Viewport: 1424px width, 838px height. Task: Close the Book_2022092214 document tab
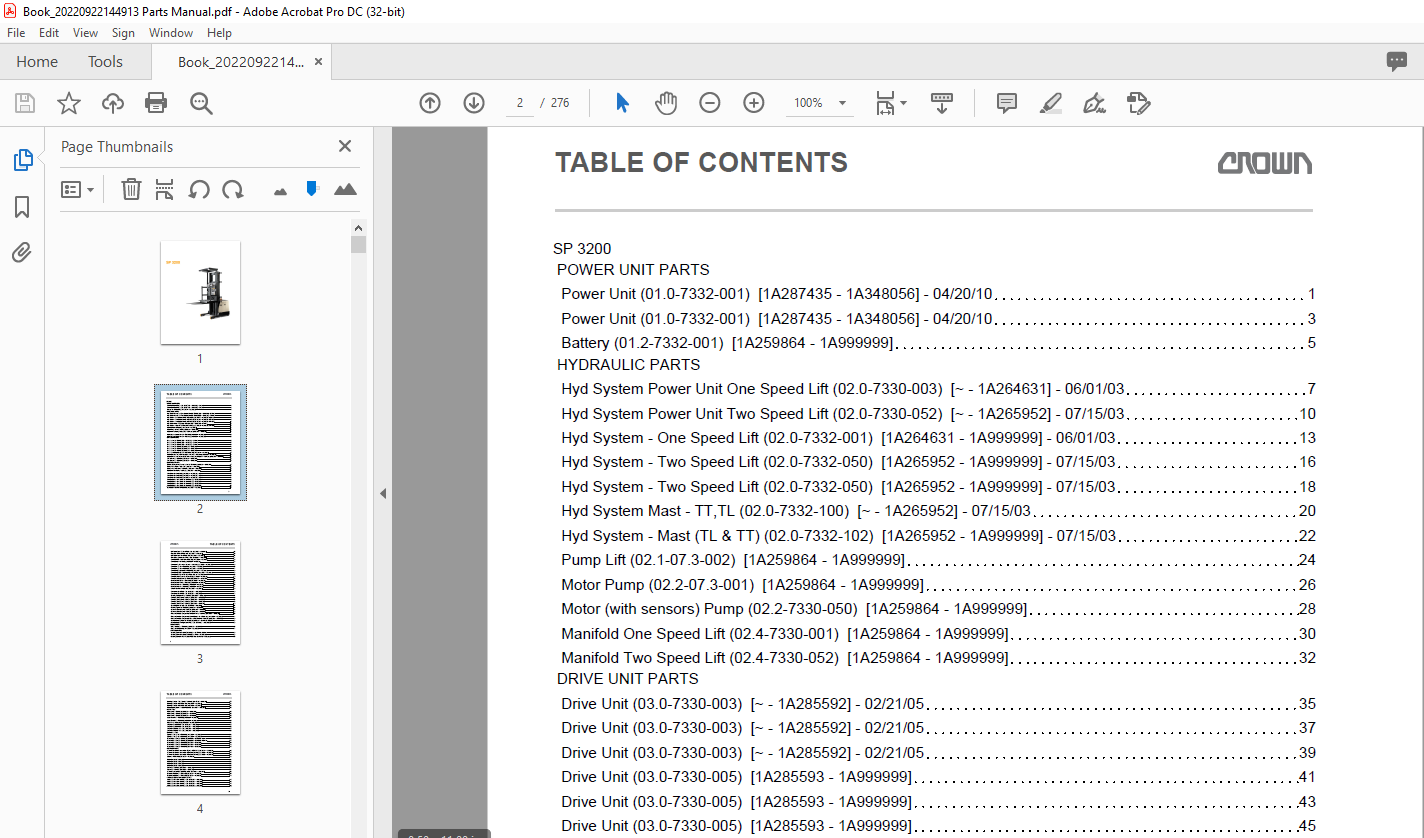click(319, 62)
